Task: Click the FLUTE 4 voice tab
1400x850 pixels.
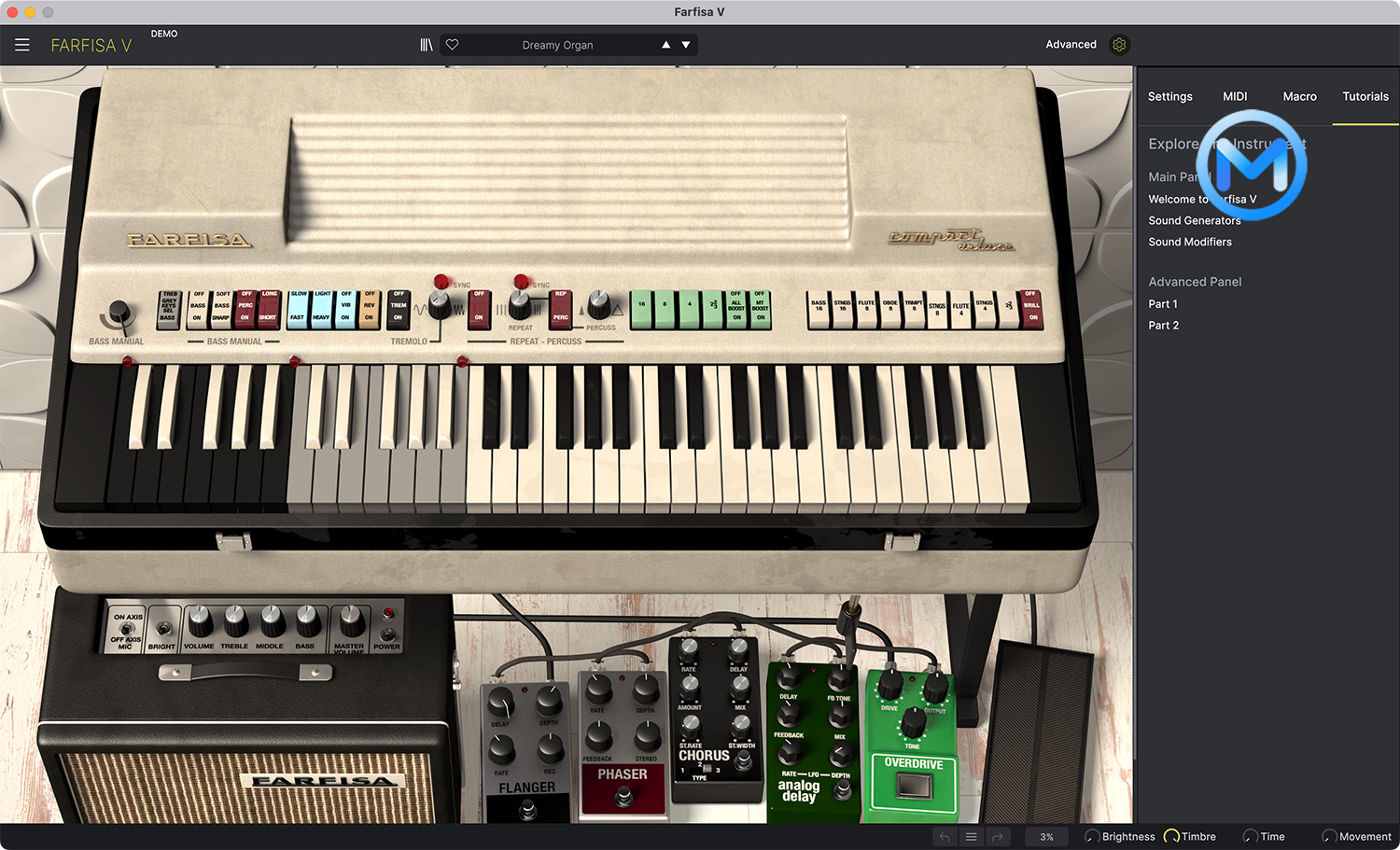Action: [x=960, y=309]
